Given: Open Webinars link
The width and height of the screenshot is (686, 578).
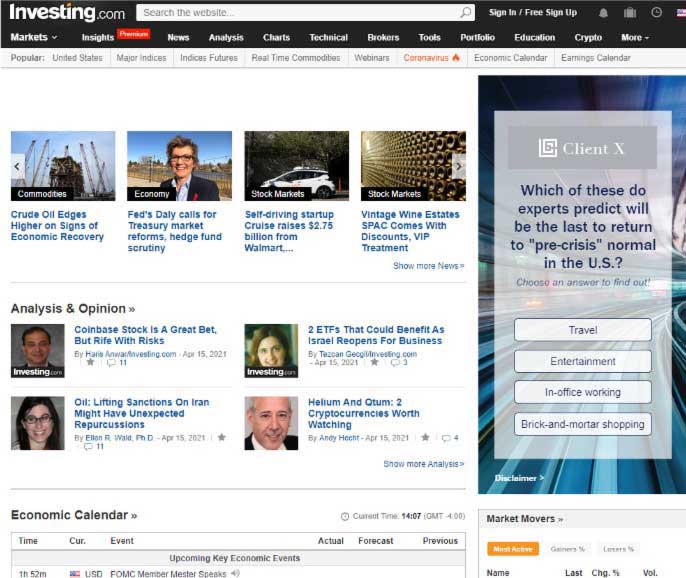Looking at the screenshot, I should [x=371, y=58].
